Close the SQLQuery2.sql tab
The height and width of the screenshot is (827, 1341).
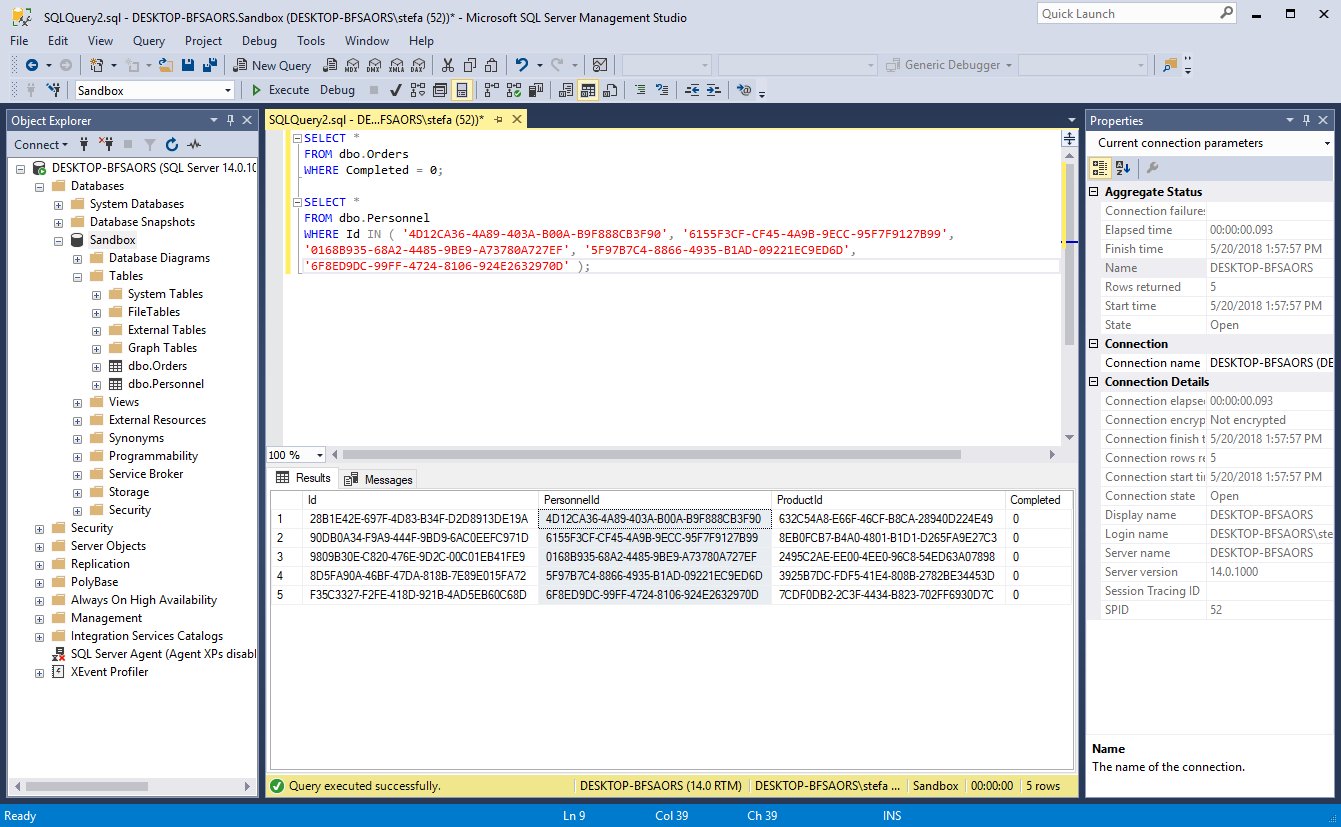(x=517, y=119)
